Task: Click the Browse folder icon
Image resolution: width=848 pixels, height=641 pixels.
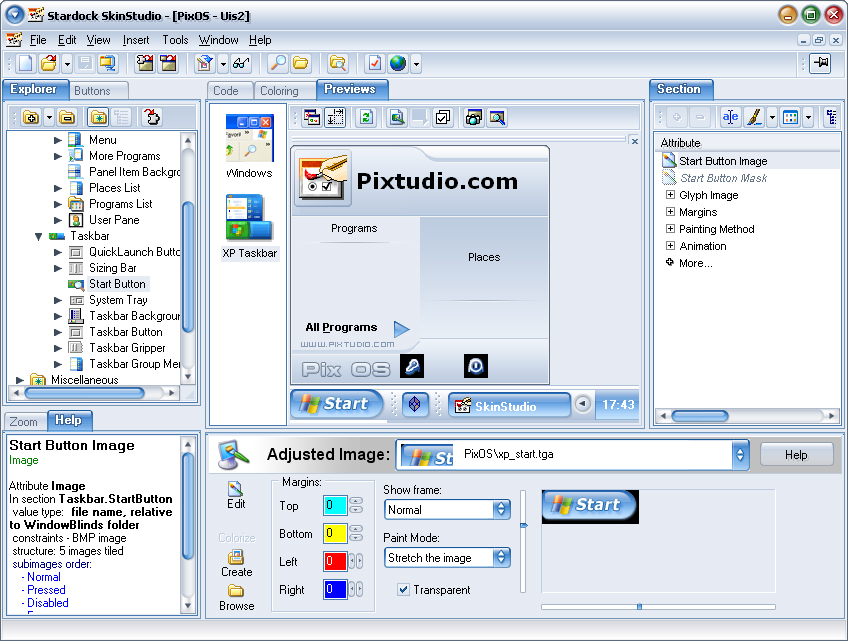Action: [236, 598]
